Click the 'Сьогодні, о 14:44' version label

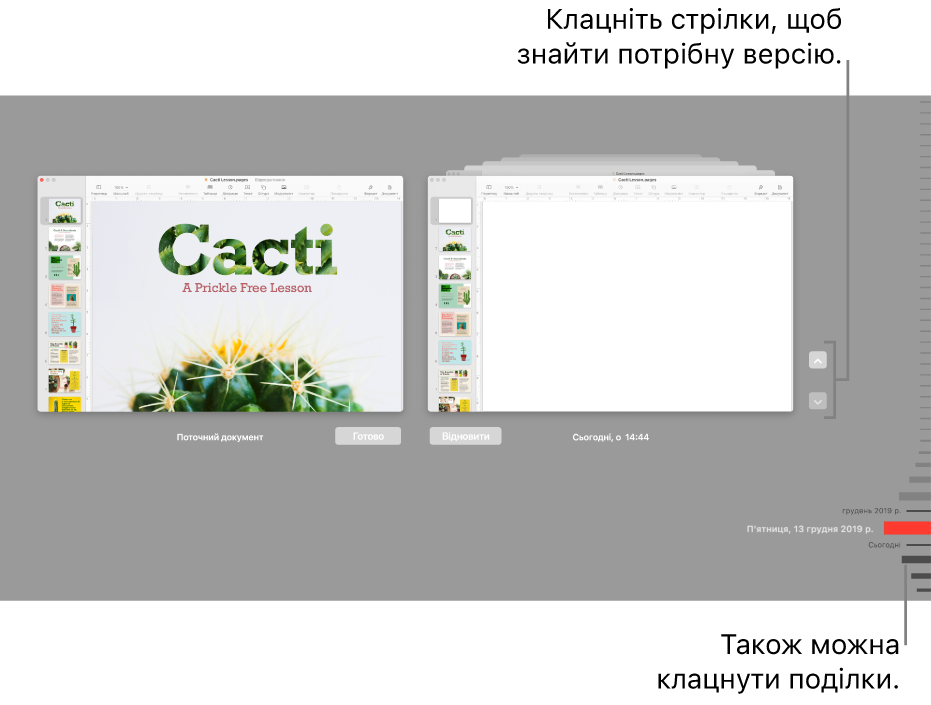[x=610, y=437]
